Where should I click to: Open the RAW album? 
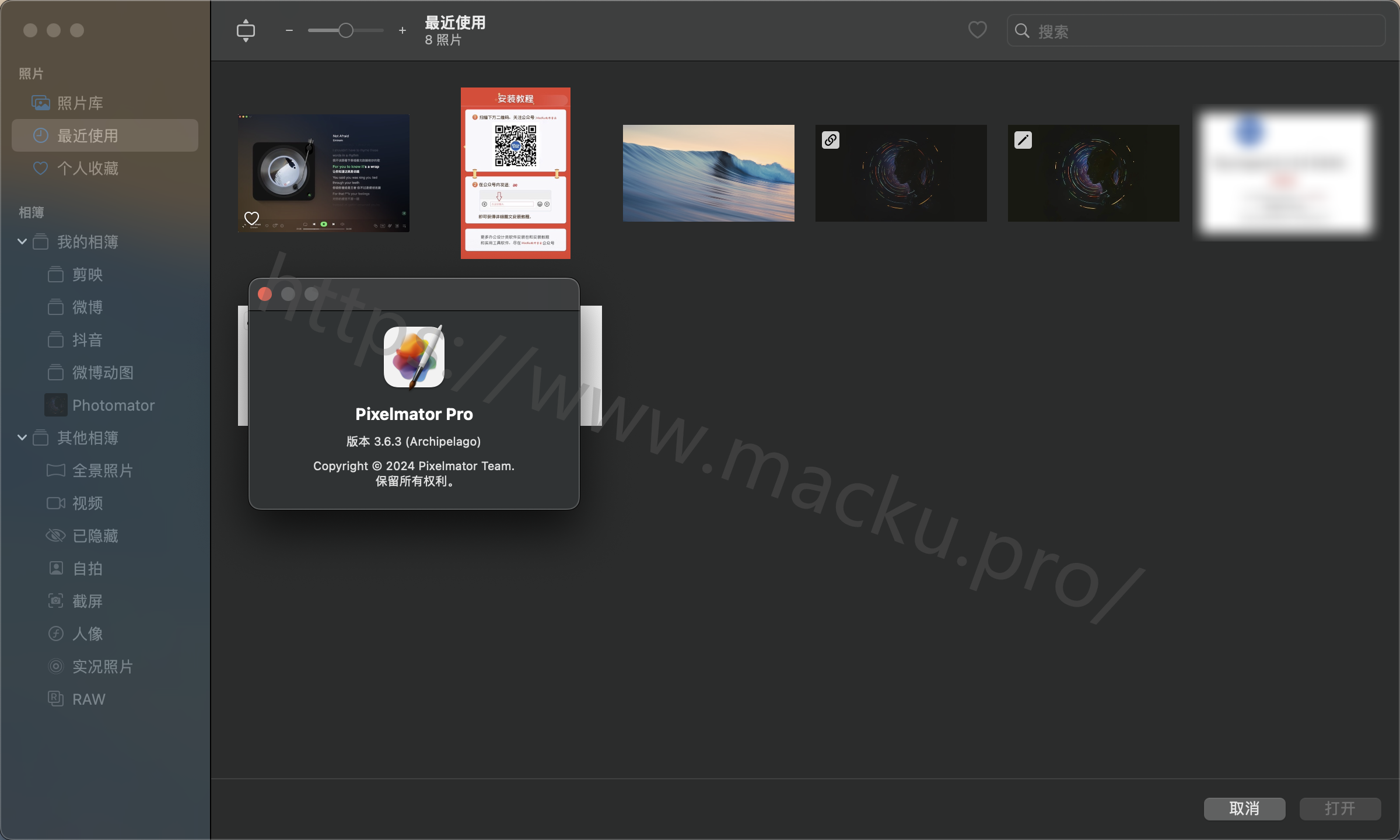tap(105, 699)
